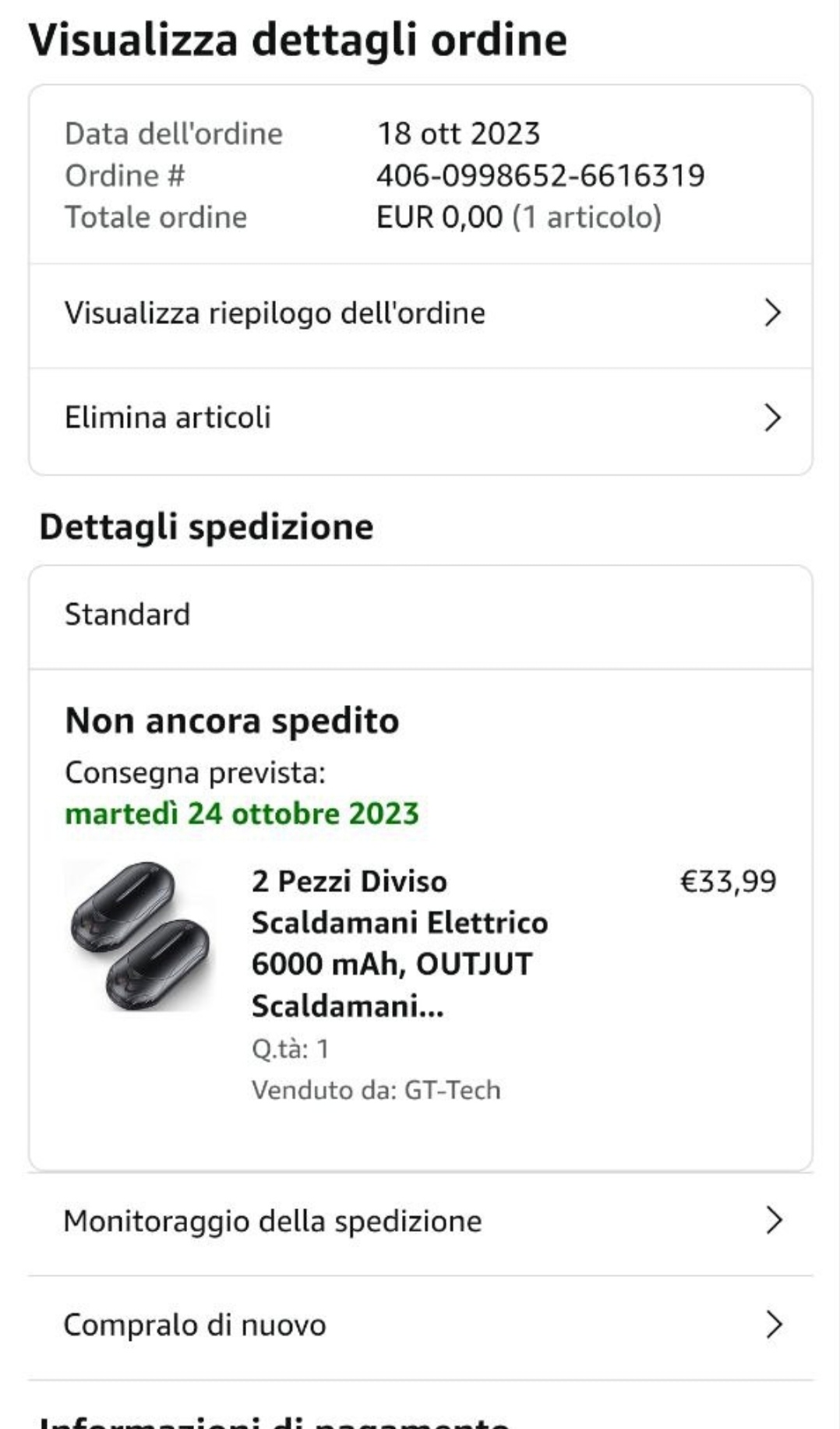Tap the €33,99 item price
840x1429 pixels.
coord(728,881)
